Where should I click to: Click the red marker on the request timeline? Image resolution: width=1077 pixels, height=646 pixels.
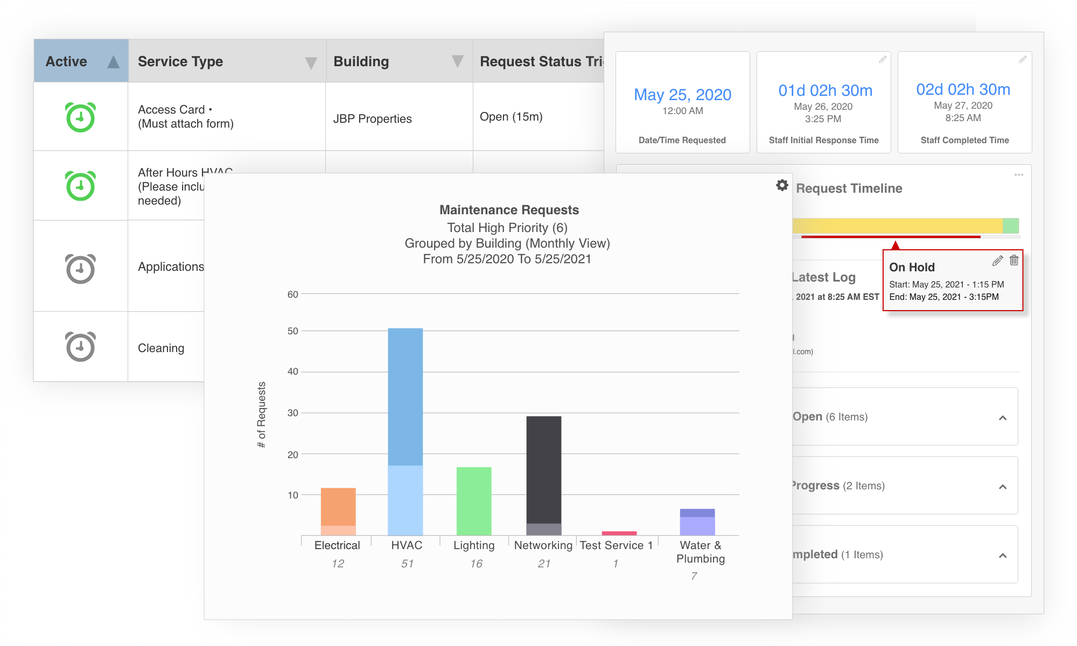click(x=895, y=243)
